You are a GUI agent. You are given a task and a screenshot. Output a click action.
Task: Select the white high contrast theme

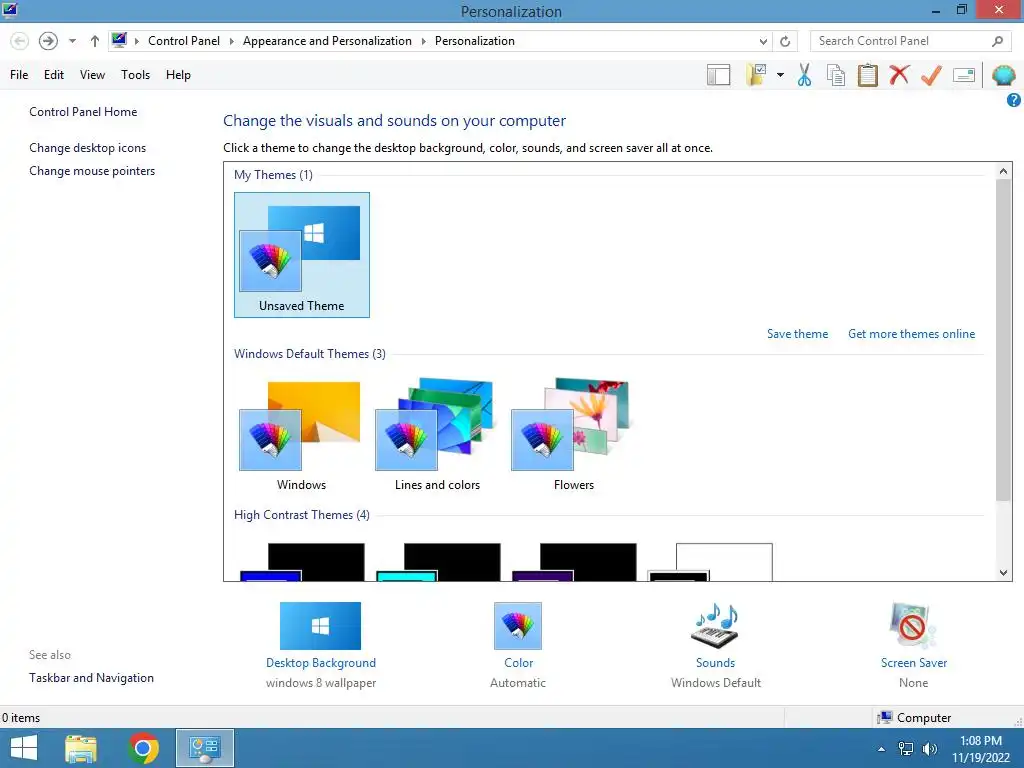(711, 562)
